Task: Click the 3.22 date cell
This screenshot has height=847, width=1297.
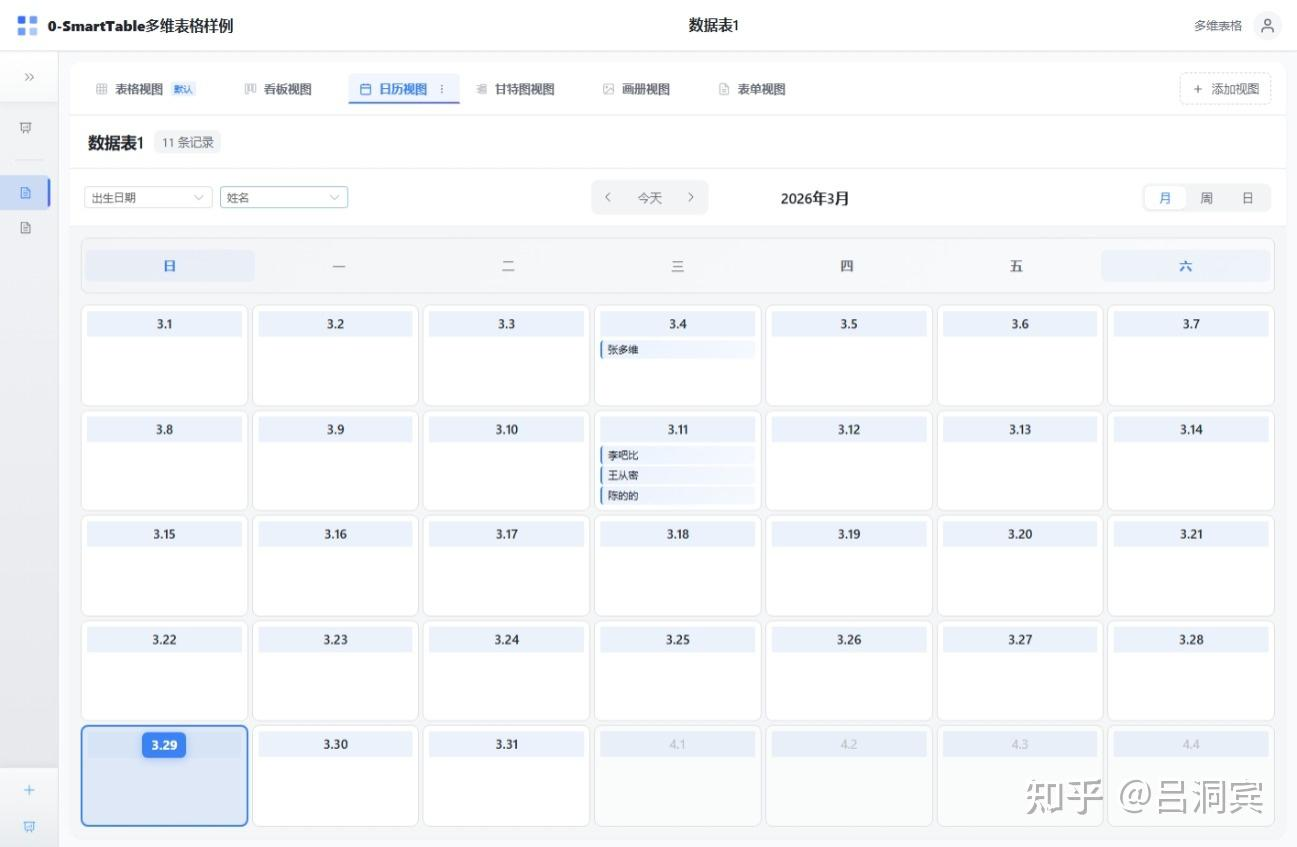Action: coord(164,671)
